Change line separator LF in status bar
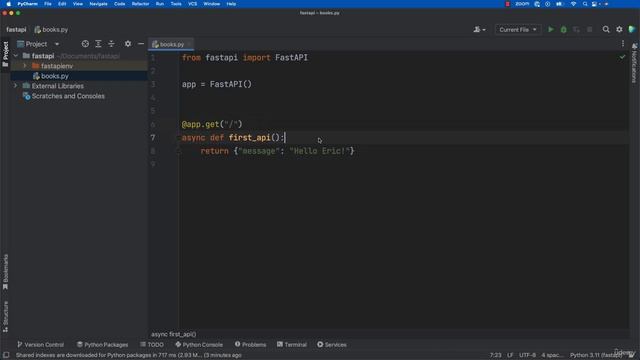Image resolution: width=640 pixels, height=360 pixels. tap(510, 355)
